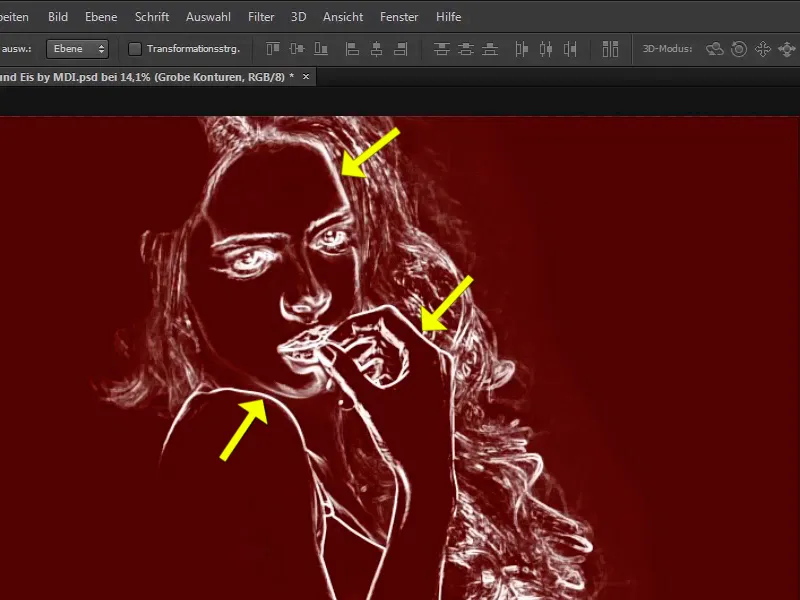Click the Distribute left edges icon
The width and height of the screenshot is (800, 600).
click(521, 49)
